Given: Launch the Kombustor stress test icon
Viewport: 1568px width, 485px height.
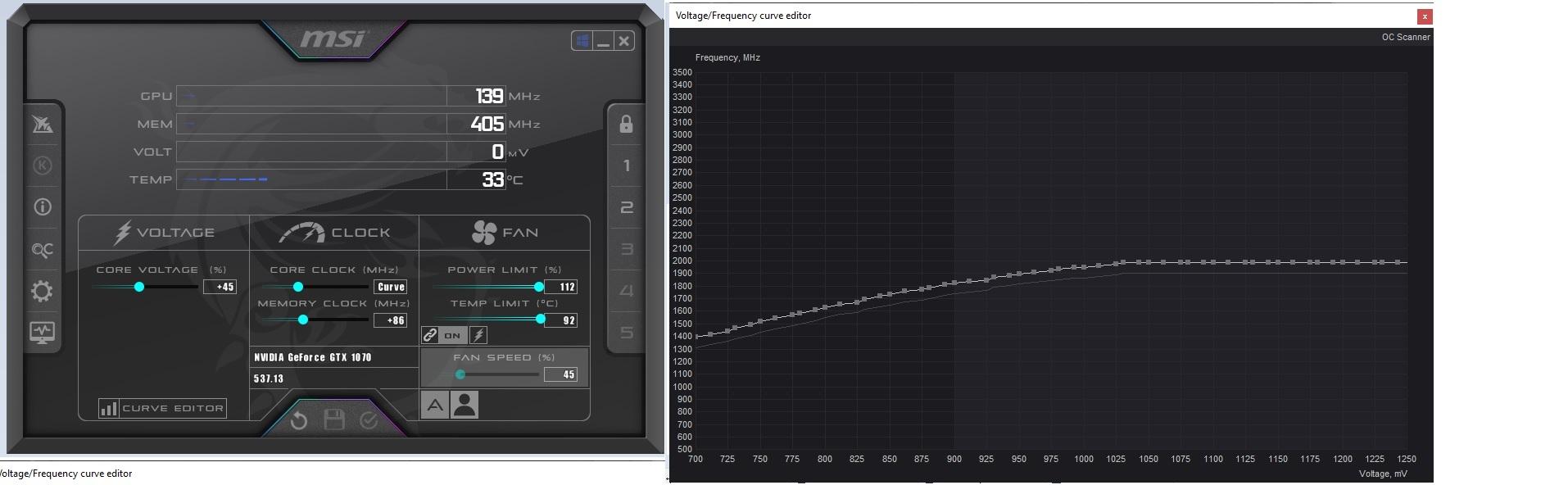Looking at the screenshot, I should point(43,165).
